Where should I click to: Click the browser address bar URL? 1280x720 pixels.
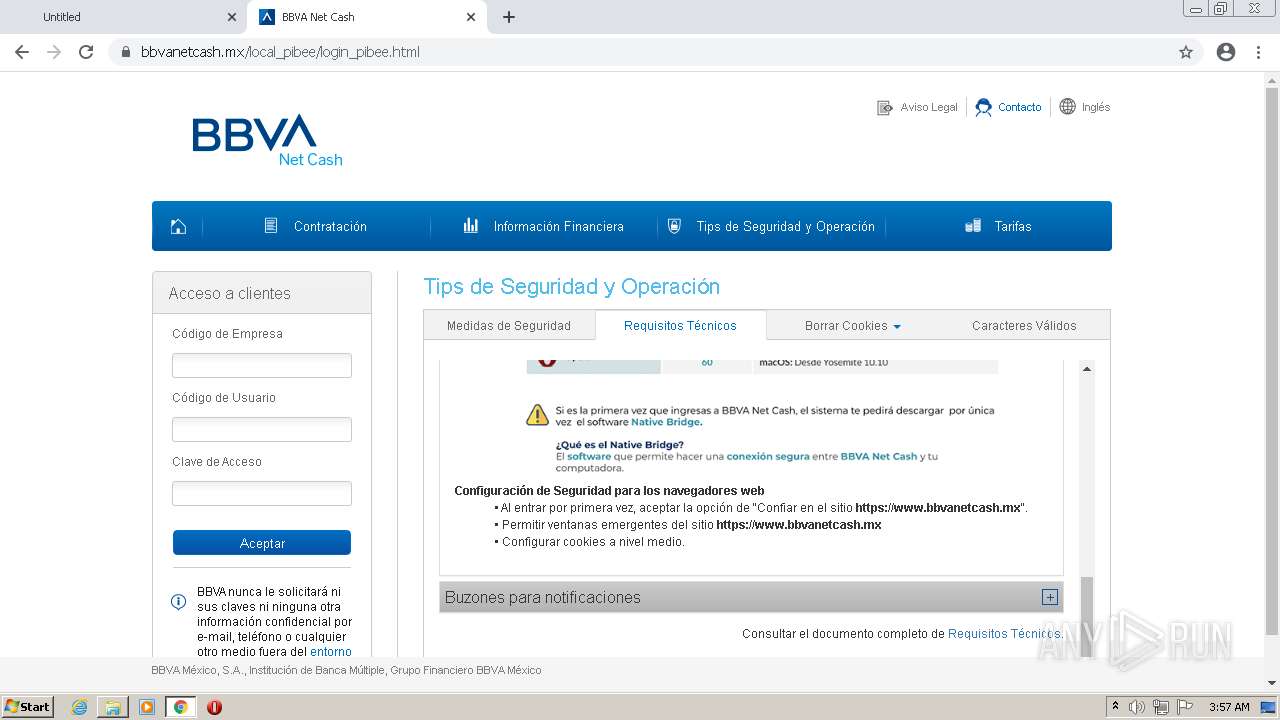[280, 52]
